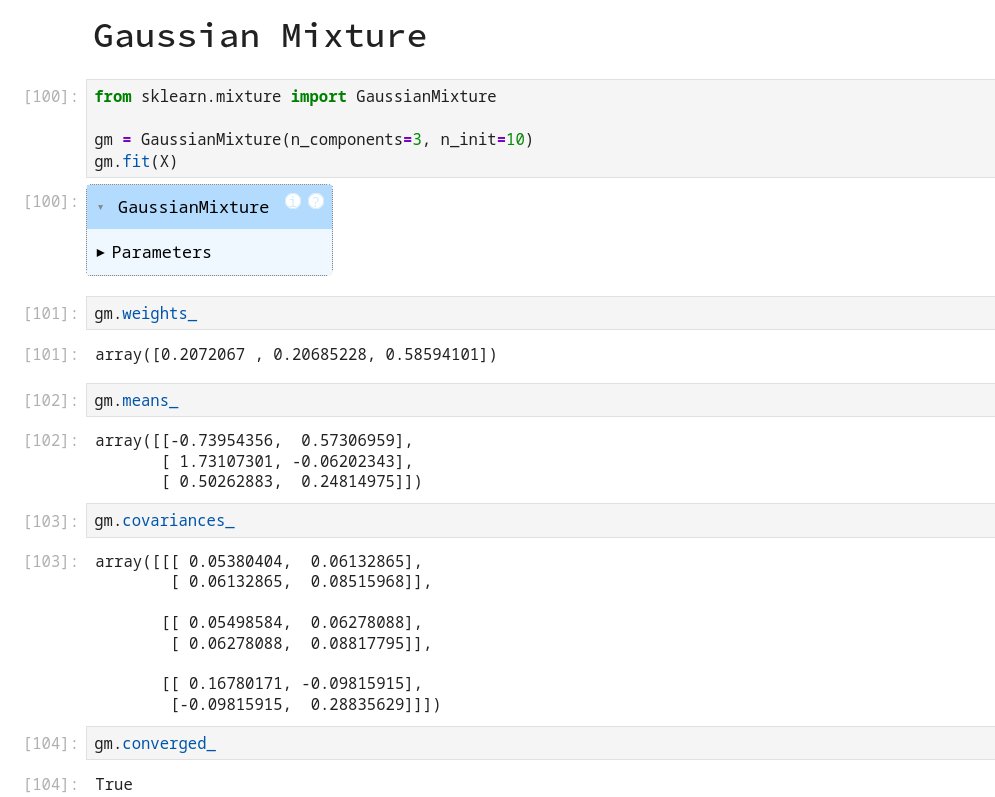This screenshot has width=995, height=797.
Task: Click the [104] input cell prompt
Action: 51,743
